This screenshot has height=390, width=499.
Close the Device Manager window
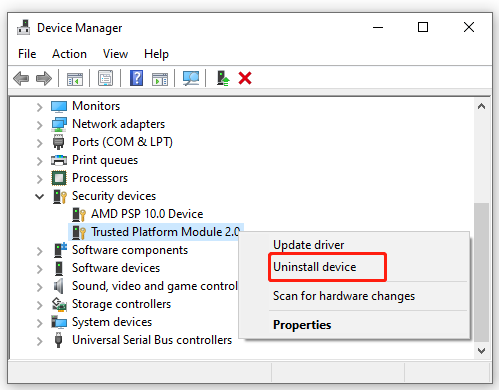(x=469, y=27)
